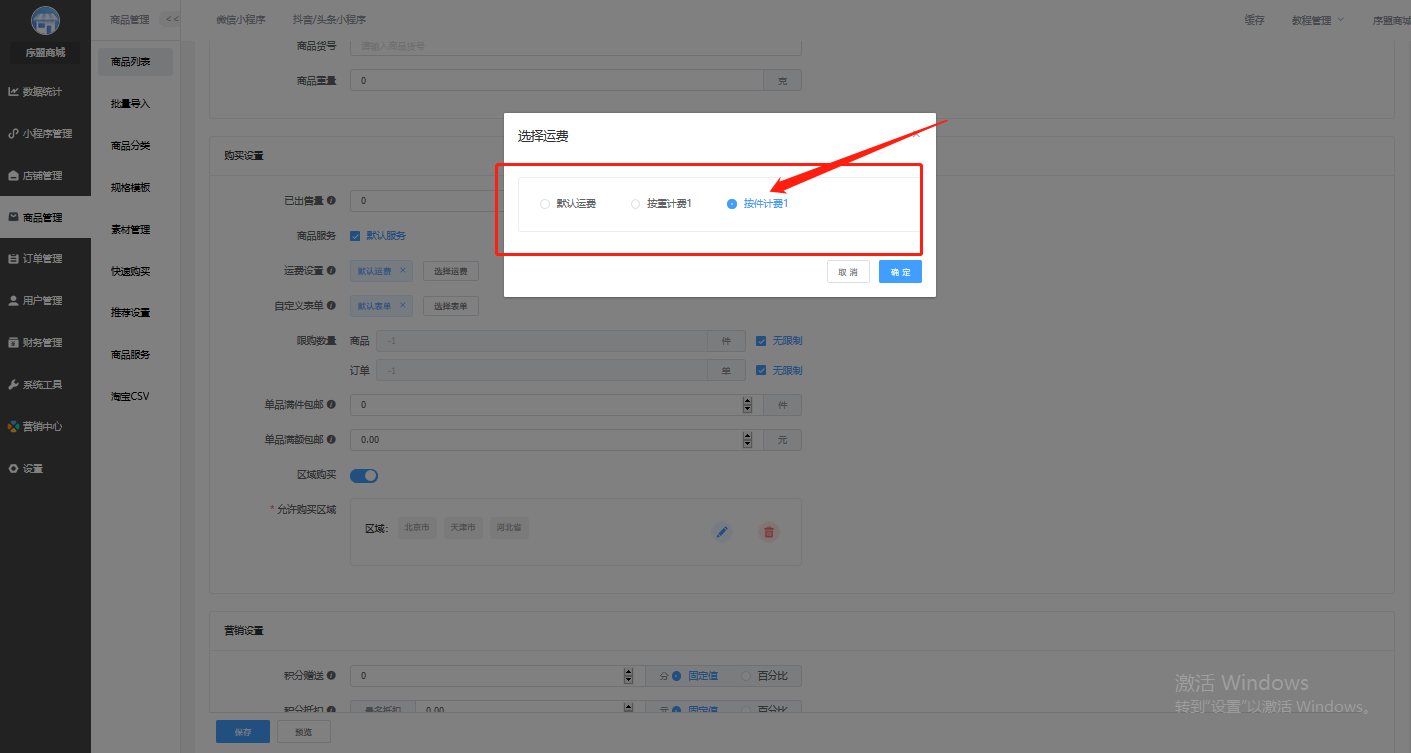Toggle the 默认服务 checkbox
This screenshot has width=1411, height=753.
(x=355, y=236)
